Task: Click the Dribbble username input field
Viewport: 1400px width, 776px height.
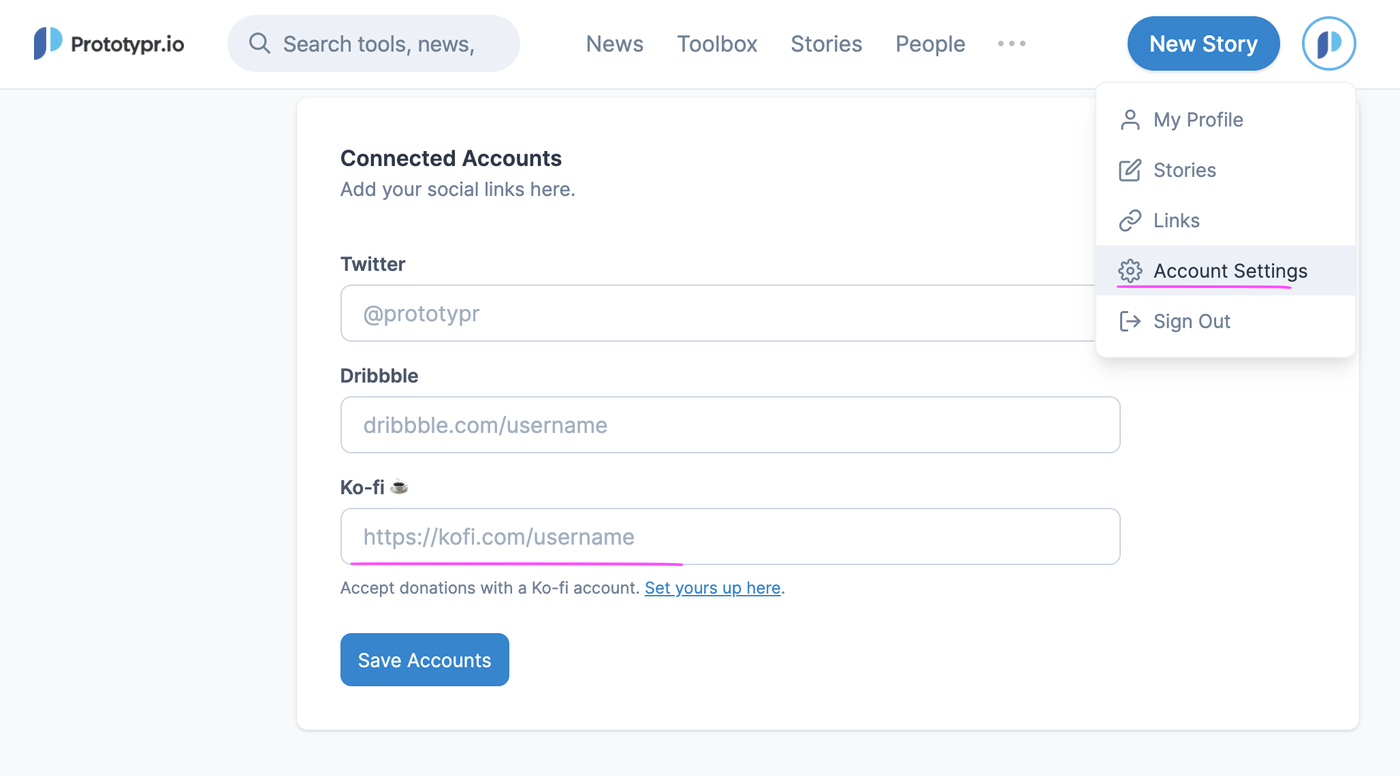Action: [730, 425]
